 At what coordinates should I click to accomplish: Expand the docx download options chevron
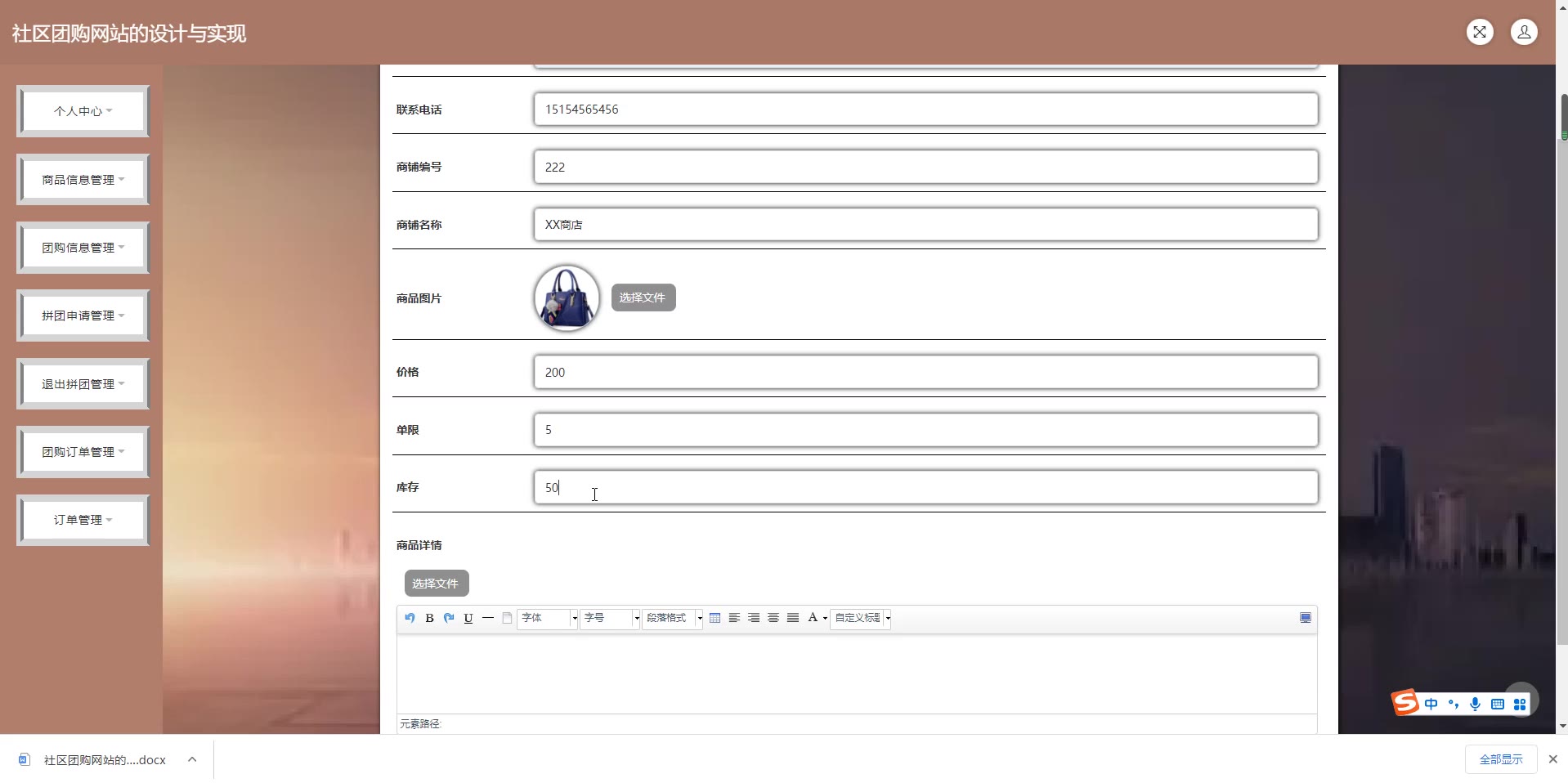point(192,759)
